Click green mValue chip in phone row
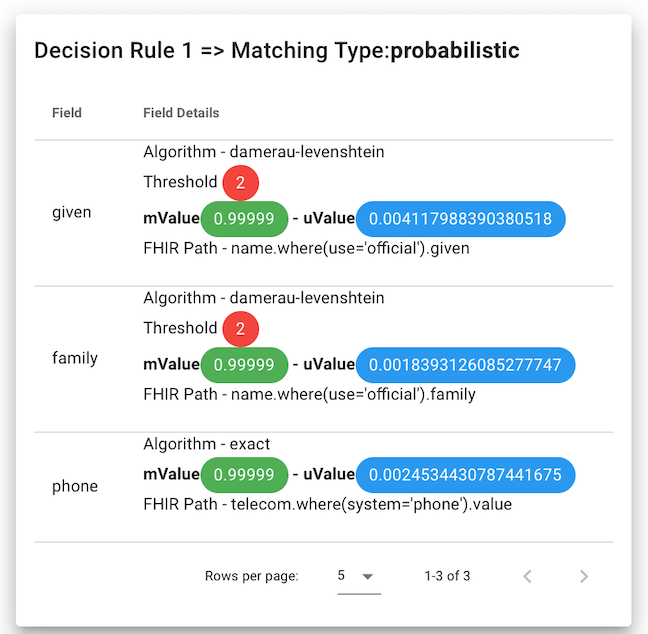 tap(244, 474)
